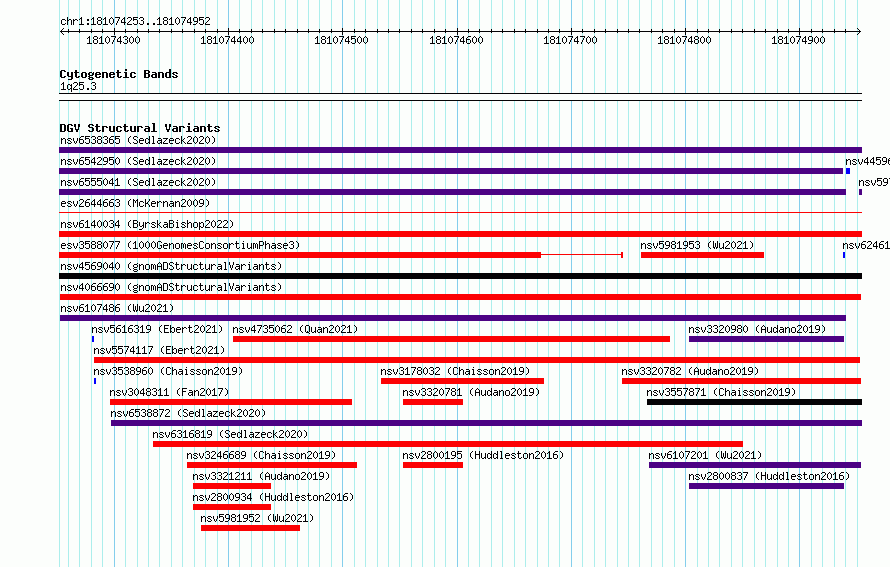Select esv3588077 (1000GenomesConsortiumPhase3) label
Viewport: 890px width, 567px height.
click(180, 245)
